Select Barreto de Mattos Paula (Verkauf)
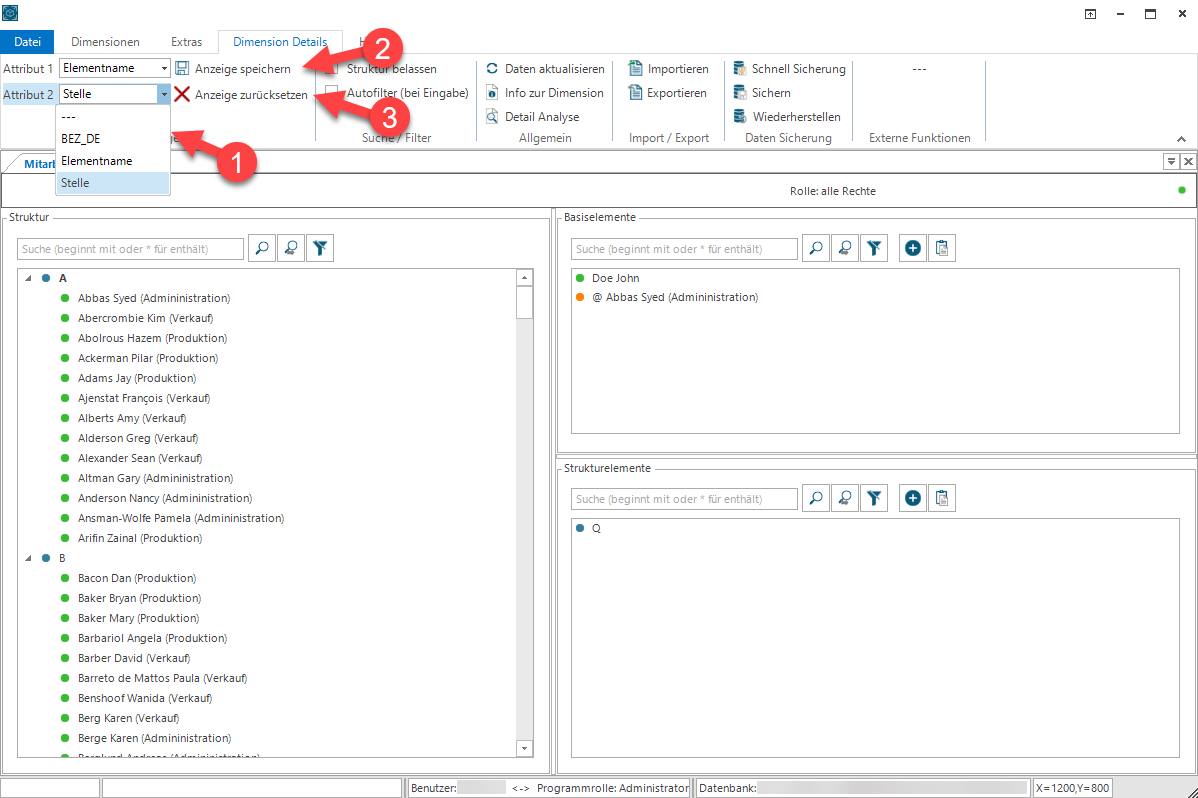 point(162,678)
